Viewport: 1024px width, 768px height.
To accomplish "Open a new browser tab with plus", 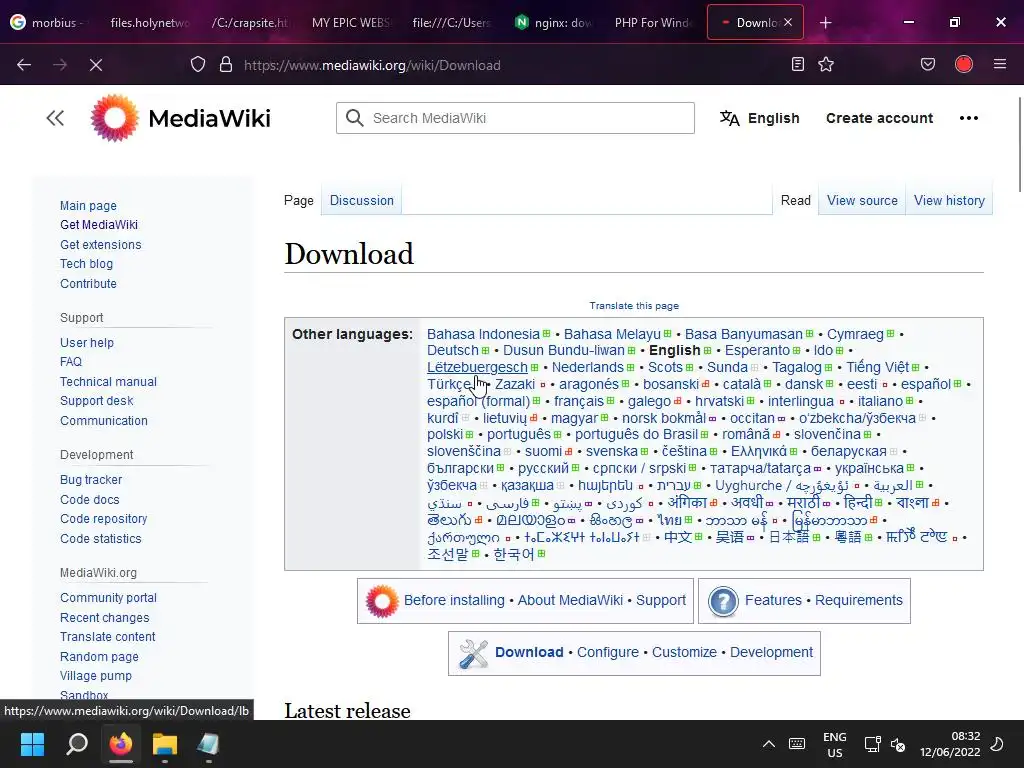I will point(825,23).
